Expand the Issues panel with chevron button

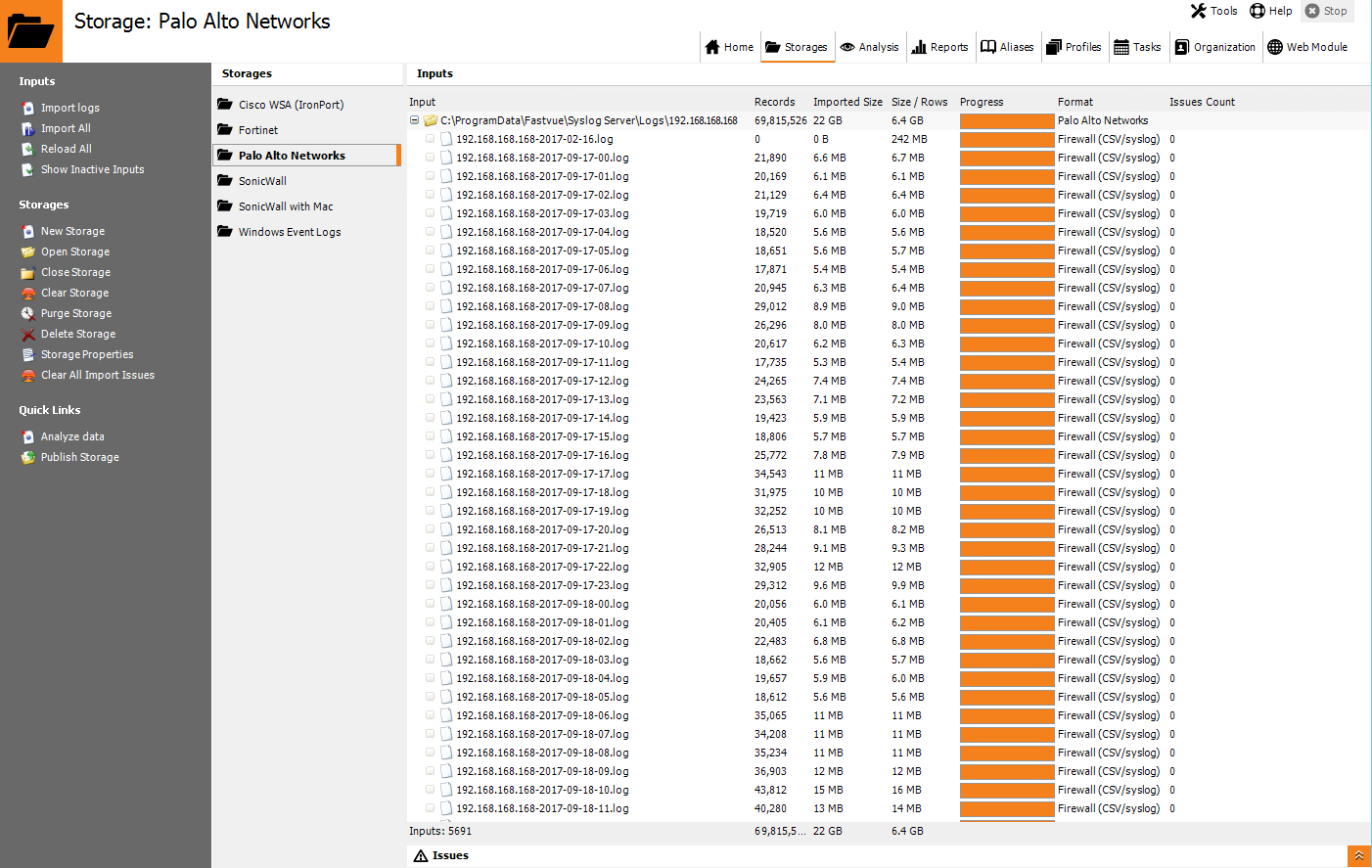(1359, 856)
